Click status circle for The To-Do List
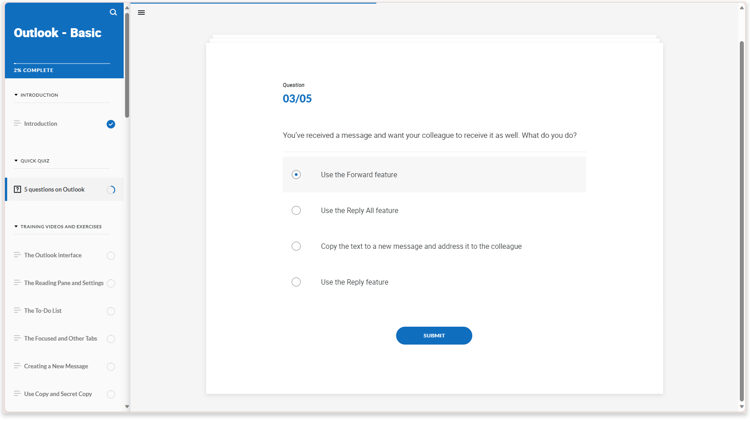Screen dimensions: 750x422 [x=111, y=311]
